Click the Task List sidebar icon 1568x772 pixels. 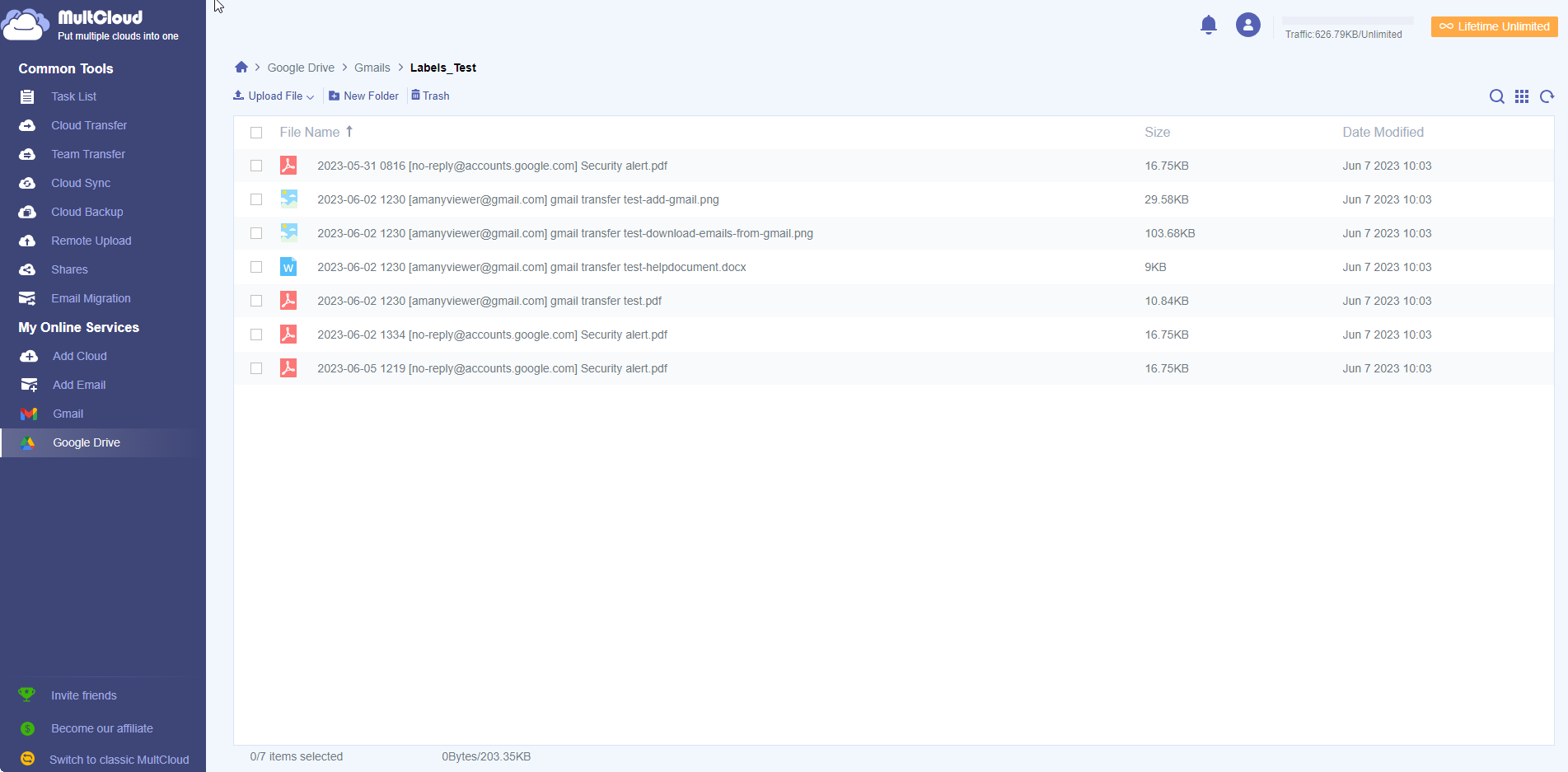[27, 96]
